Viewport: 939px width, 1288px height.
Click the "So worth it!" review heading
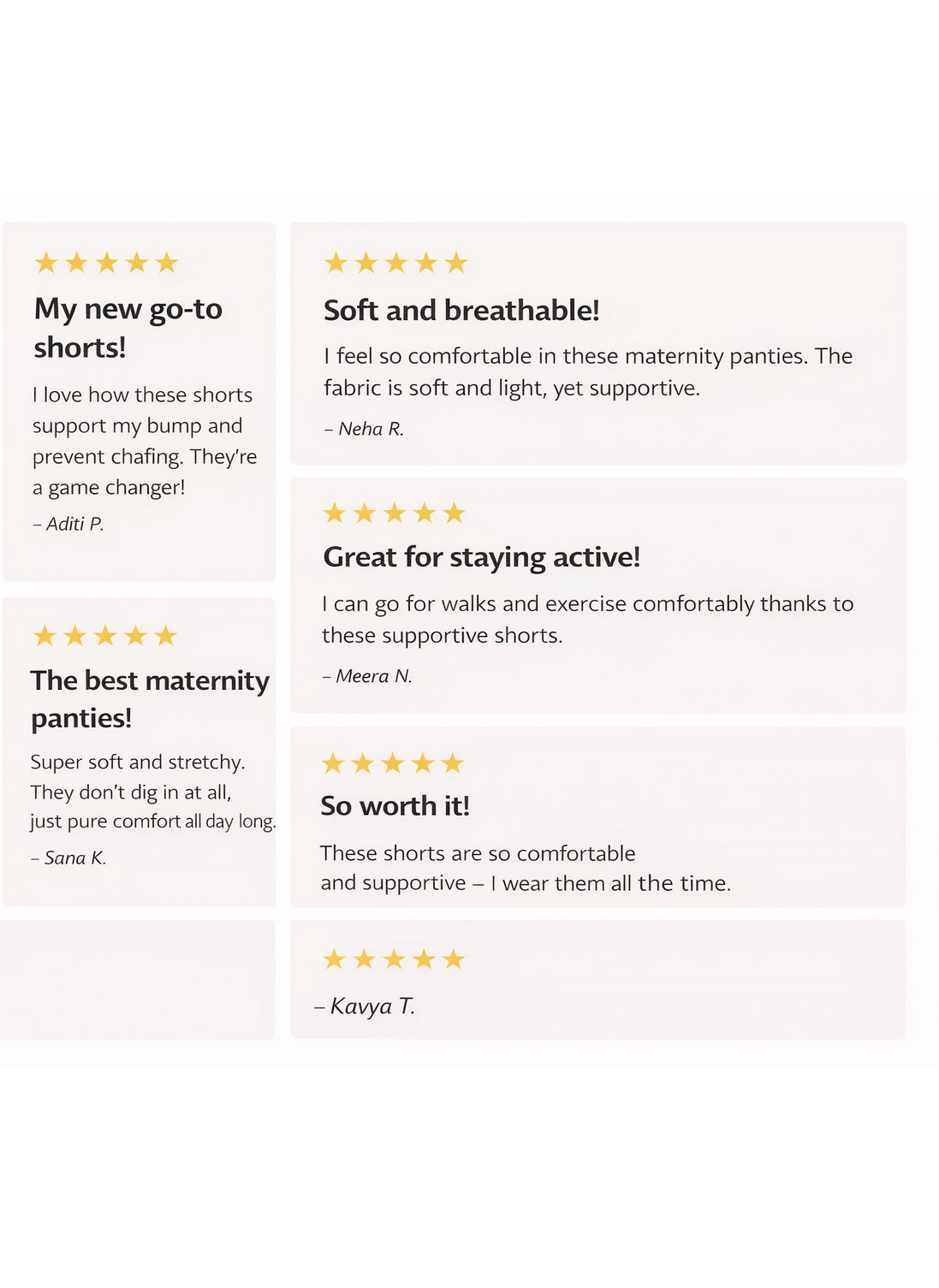click(x=395, y=806)
